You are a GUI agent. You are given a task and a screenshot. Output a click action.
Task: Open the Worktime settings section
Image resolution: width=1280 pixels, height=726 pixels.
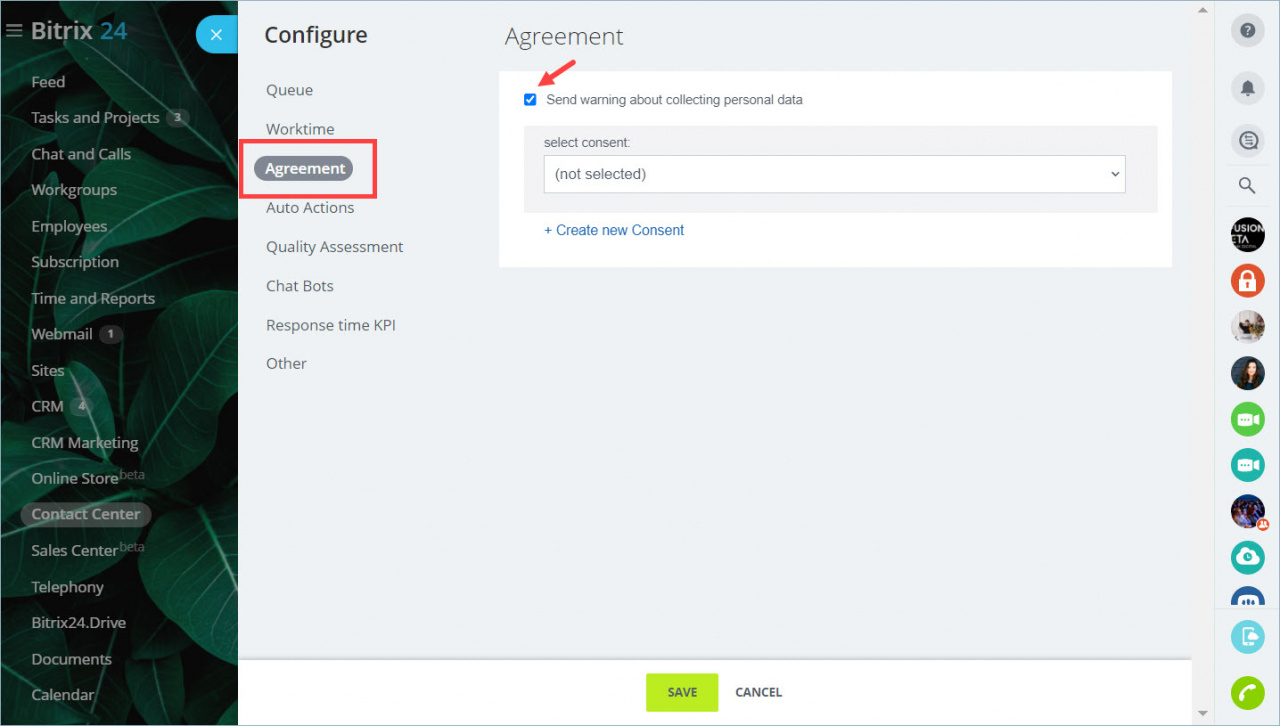pyautogui.click(x=300, y=129)
